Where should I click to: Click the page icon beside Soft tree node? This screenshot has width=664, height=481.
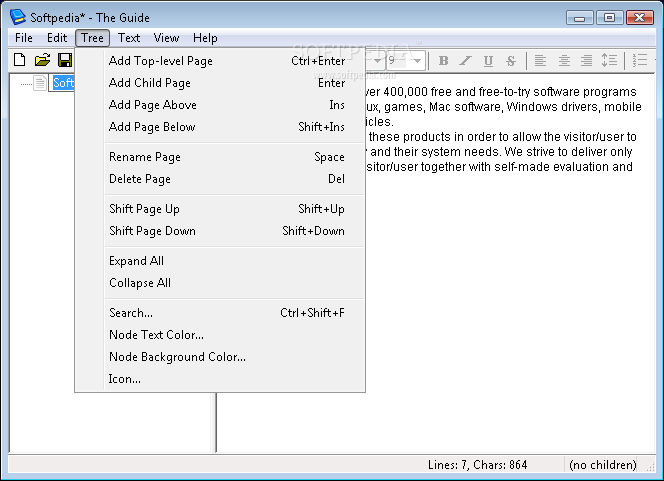tap(40, 83)
